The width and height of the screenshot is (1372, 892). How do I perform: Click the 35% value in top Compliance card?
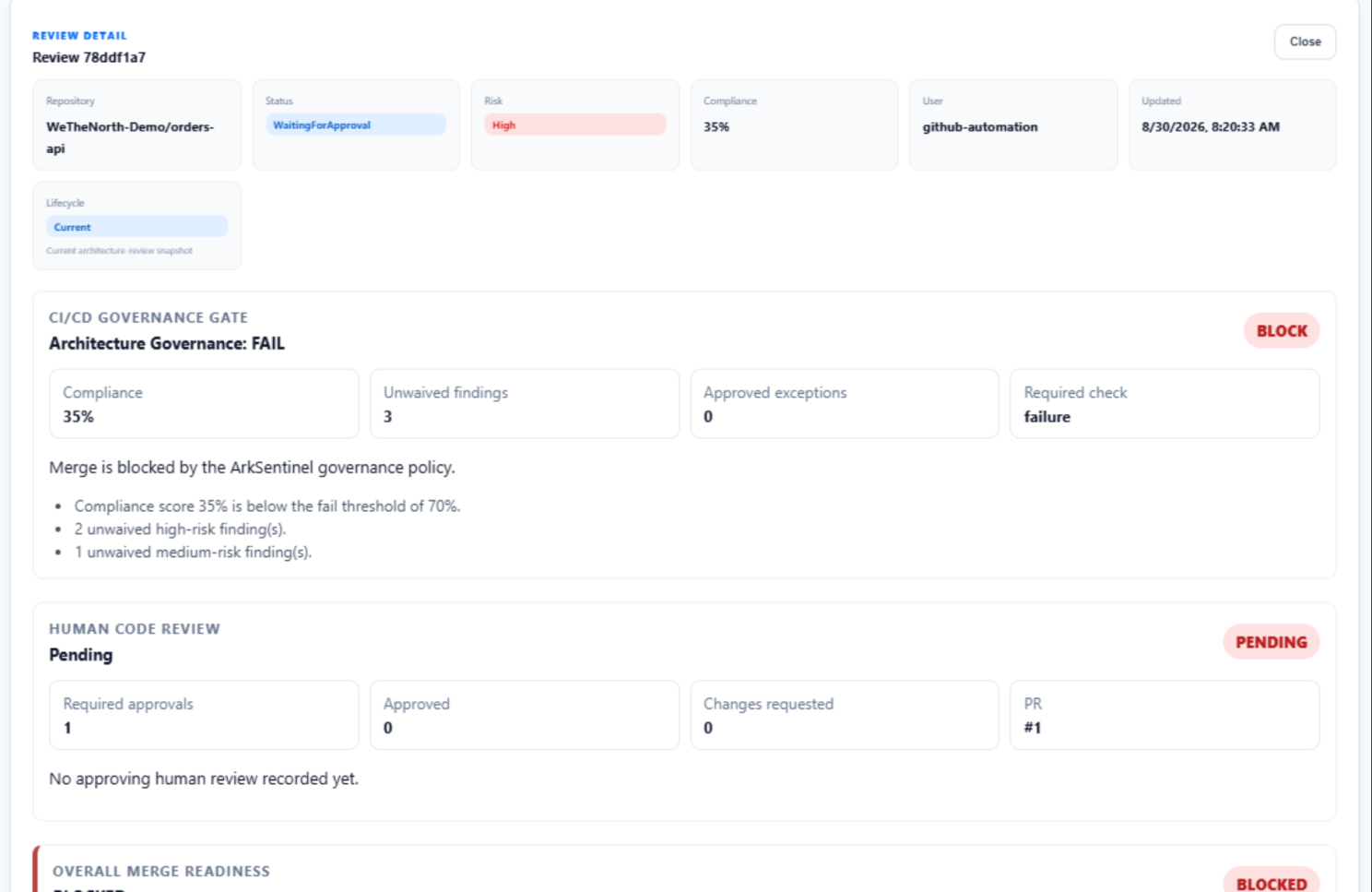pos(716,127)
